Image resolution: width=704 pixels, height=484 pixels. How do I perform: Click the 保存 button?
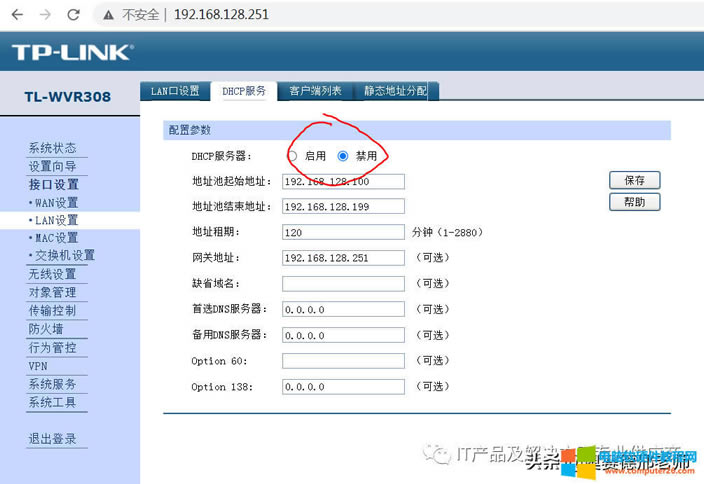[634, 180]
